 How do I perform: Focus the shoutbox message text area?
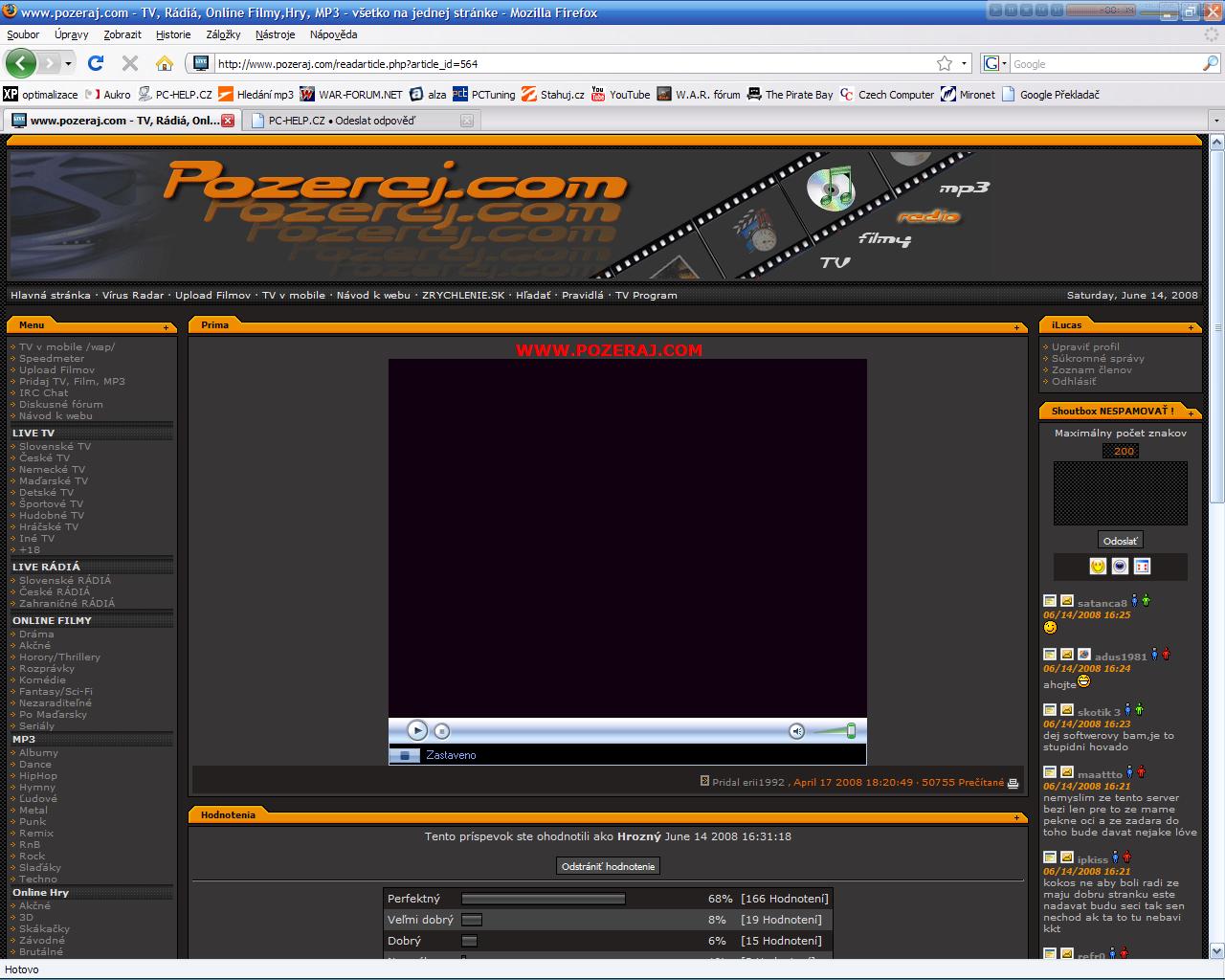(1120, 494)
